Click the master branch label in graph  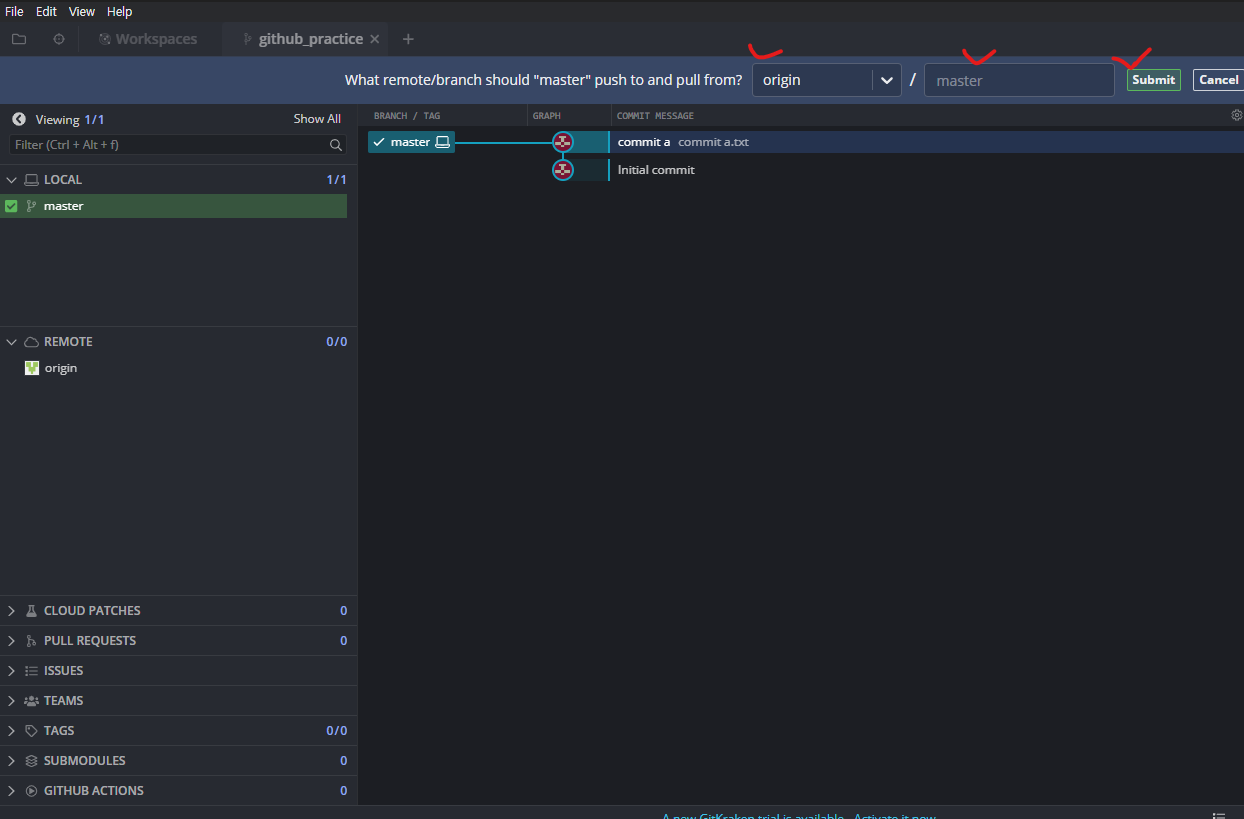(x=411, y=142)
